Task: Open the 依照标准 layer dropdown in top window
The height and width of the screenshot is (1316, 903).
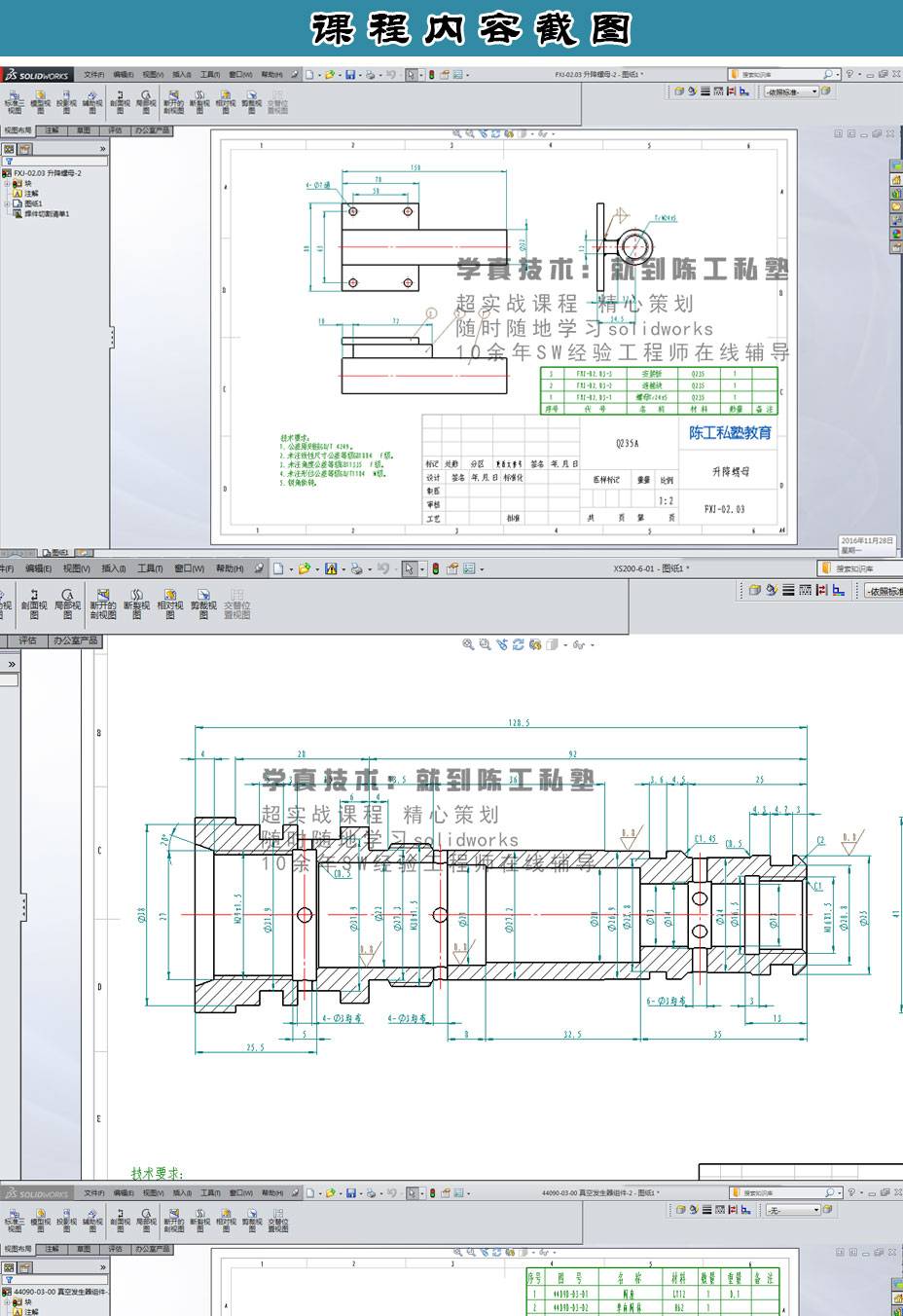Action: click(786, 91)
